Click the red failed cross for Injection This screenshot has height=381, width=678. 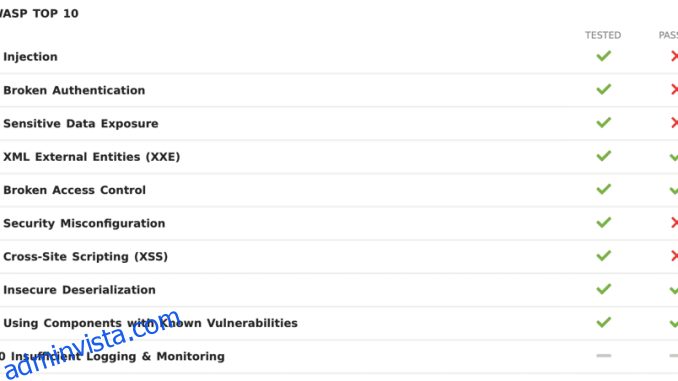tap(674, 56)
